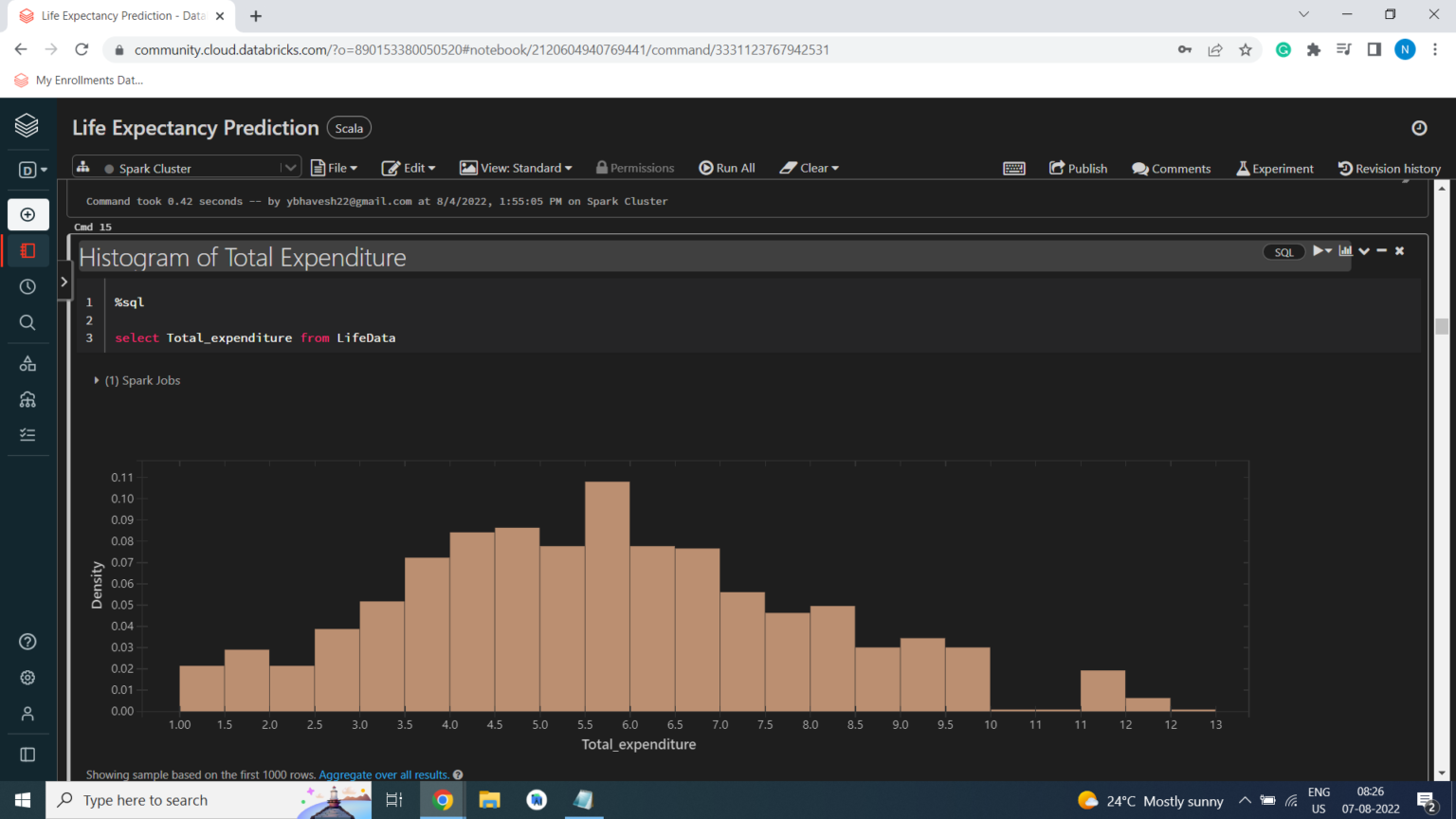Open the Jobs checklist icon in sidebar
This screenshot has width=1456, height=819.
tap(27, 434)
